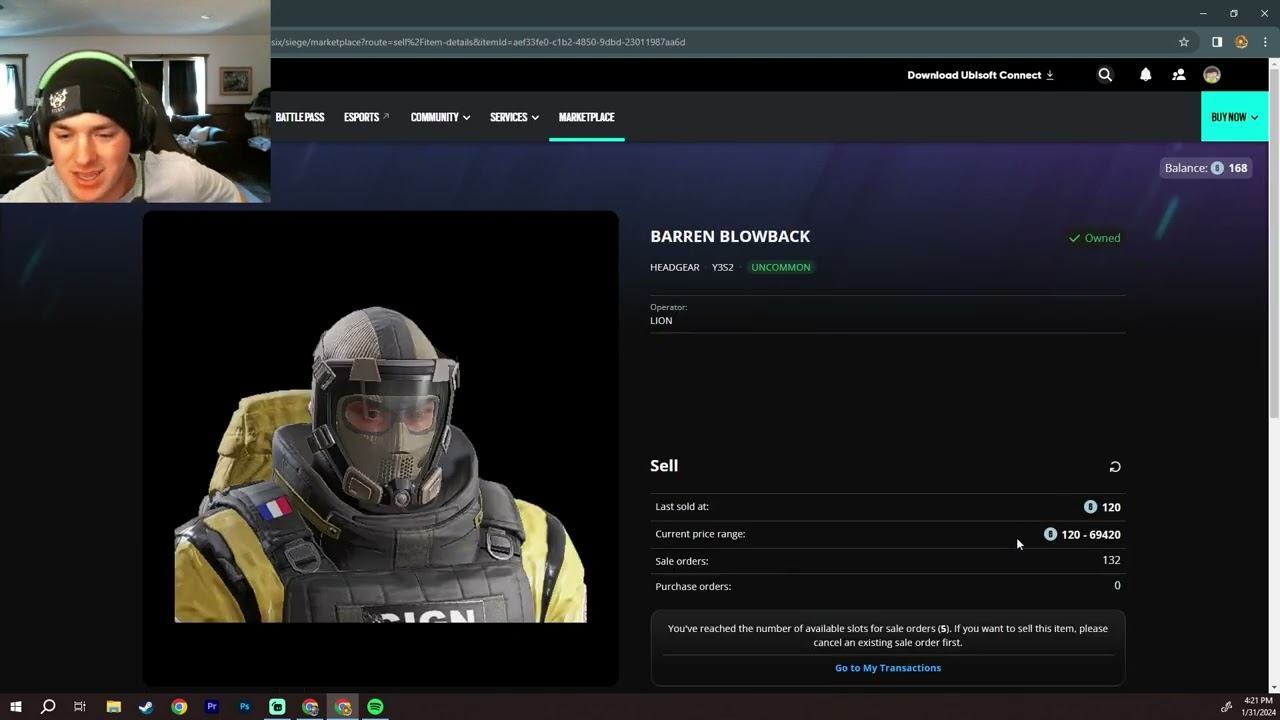Select the Marketplace nav tab
This screenshot has height=720, width=1280.
586,117
